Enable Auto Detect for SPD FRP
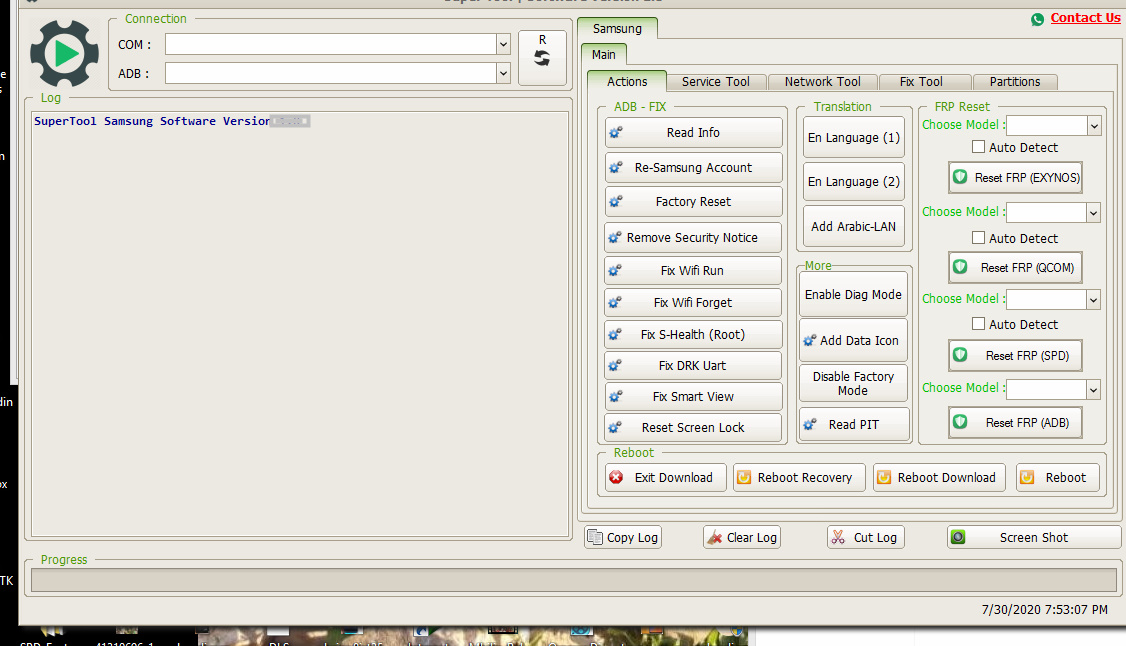Image resolution: width=1126 pixels, height=646 pixels. point(978,324)
